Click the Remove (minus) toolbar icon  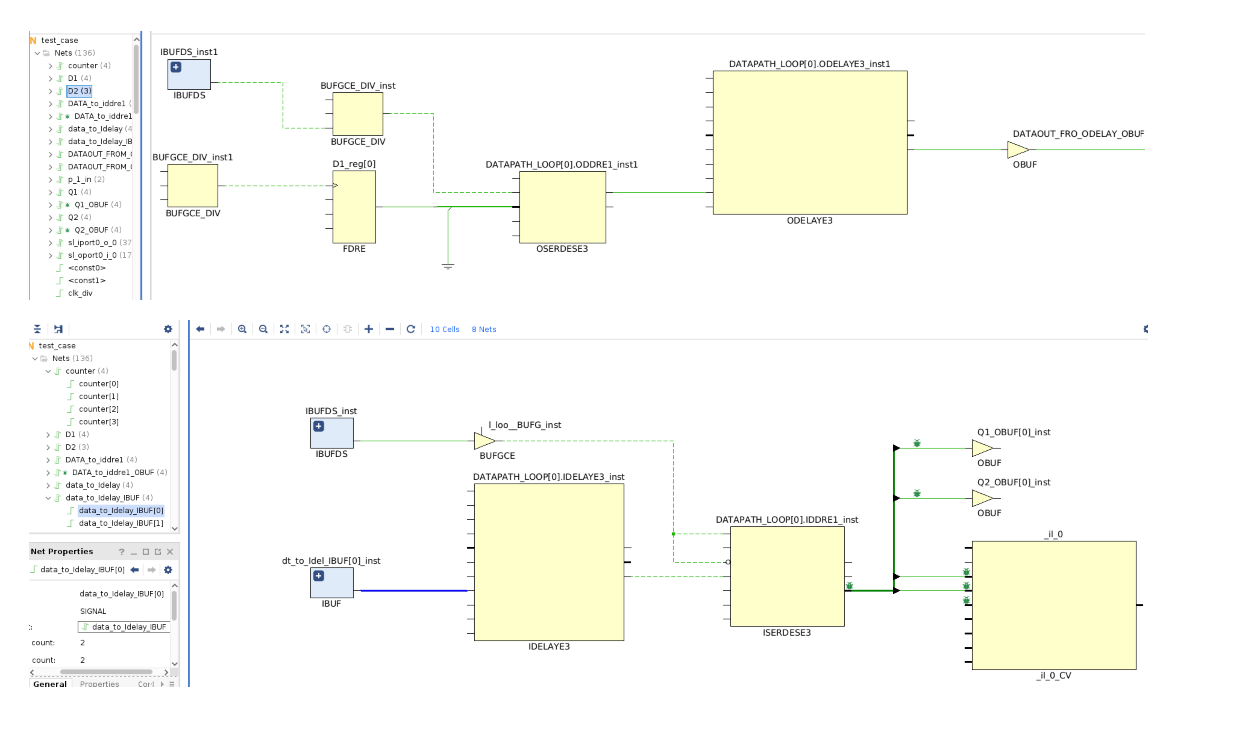390,329
